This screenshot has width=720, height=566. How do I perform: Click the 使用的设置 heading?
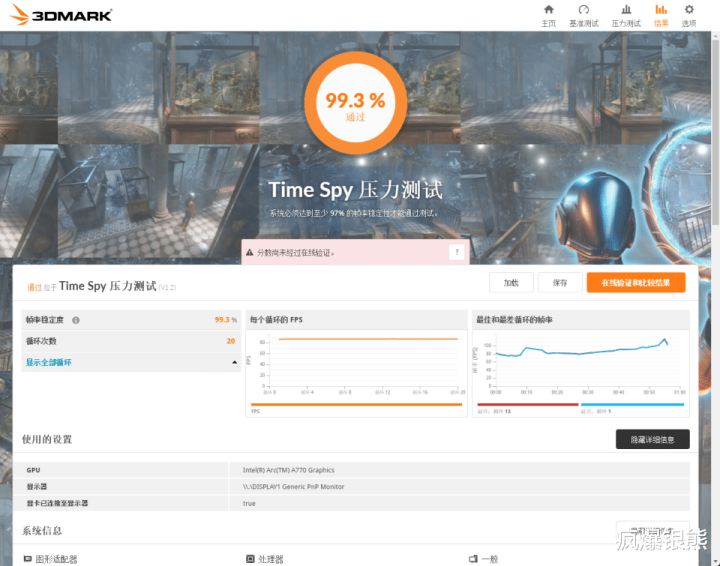[47, 439]
